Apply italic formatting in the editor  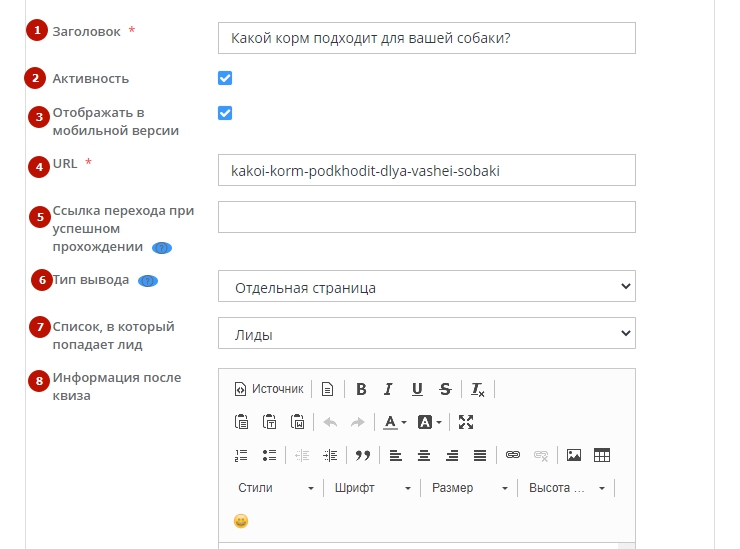tap(388, 389)
